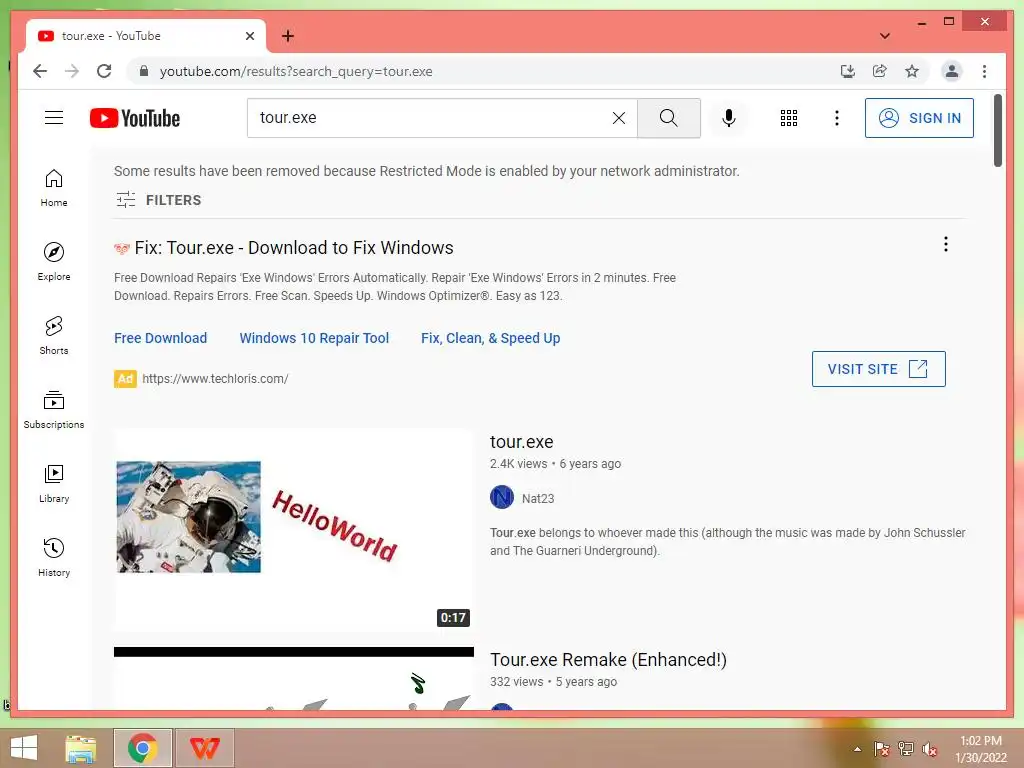Click Windows 10 Repair Tool link
This screenshot has width=1024, height=768.
coord(314,338)
